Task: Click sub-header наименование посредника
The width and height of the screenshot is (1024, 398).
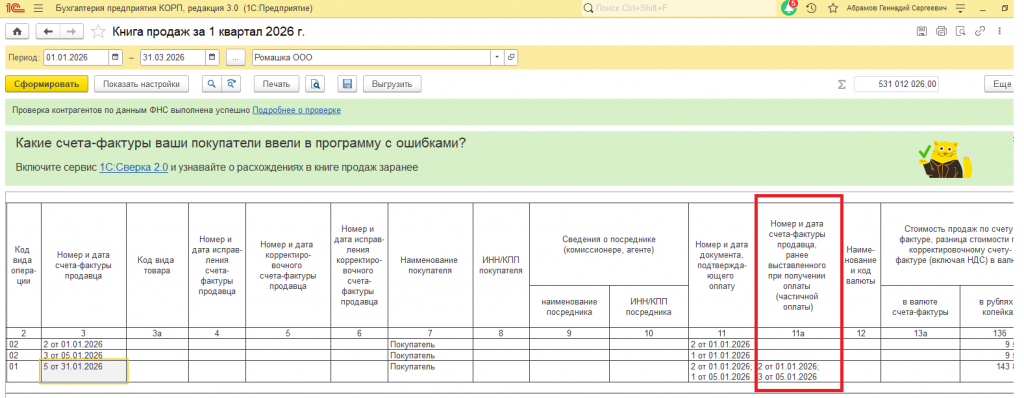Action: point(569,306)
